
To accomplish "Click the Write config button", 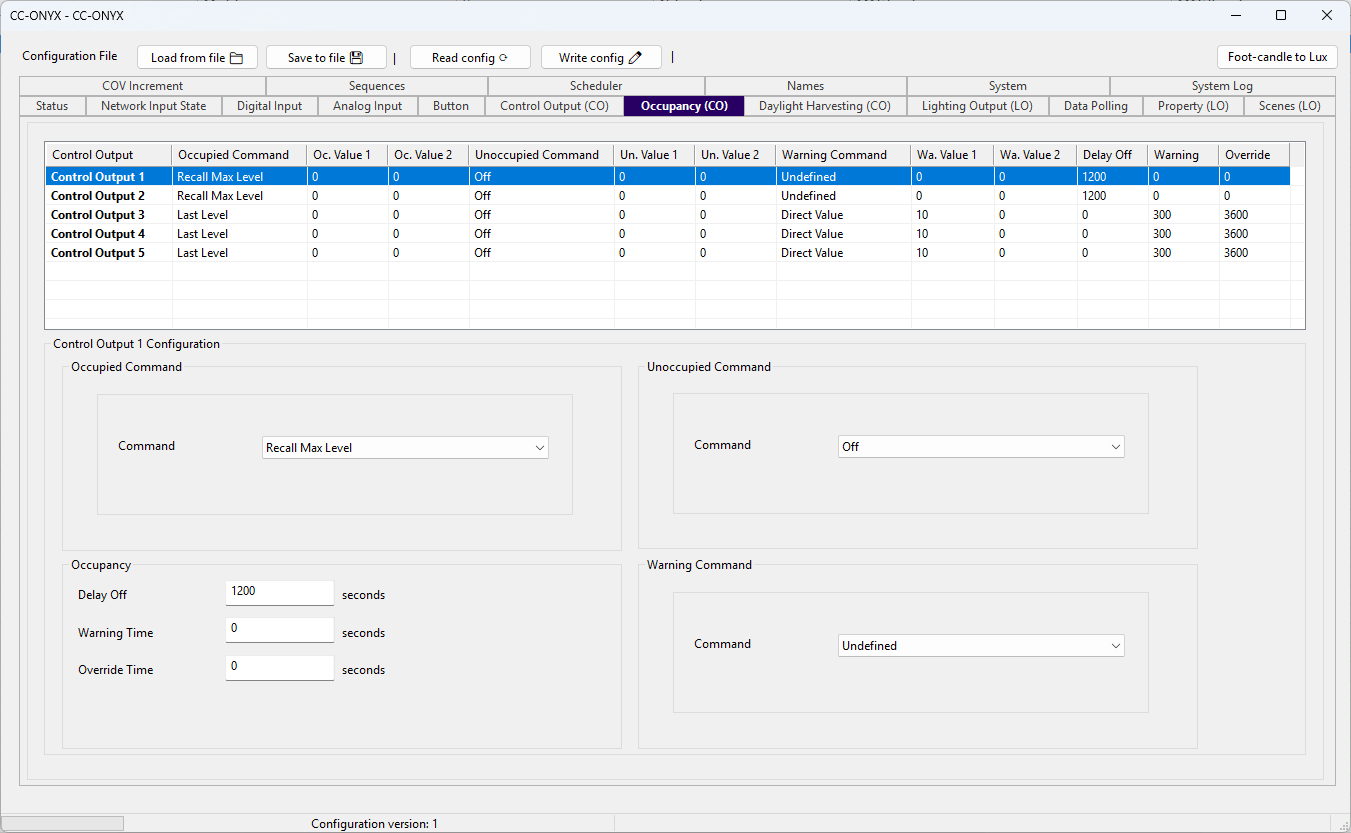I will (601, 57).
